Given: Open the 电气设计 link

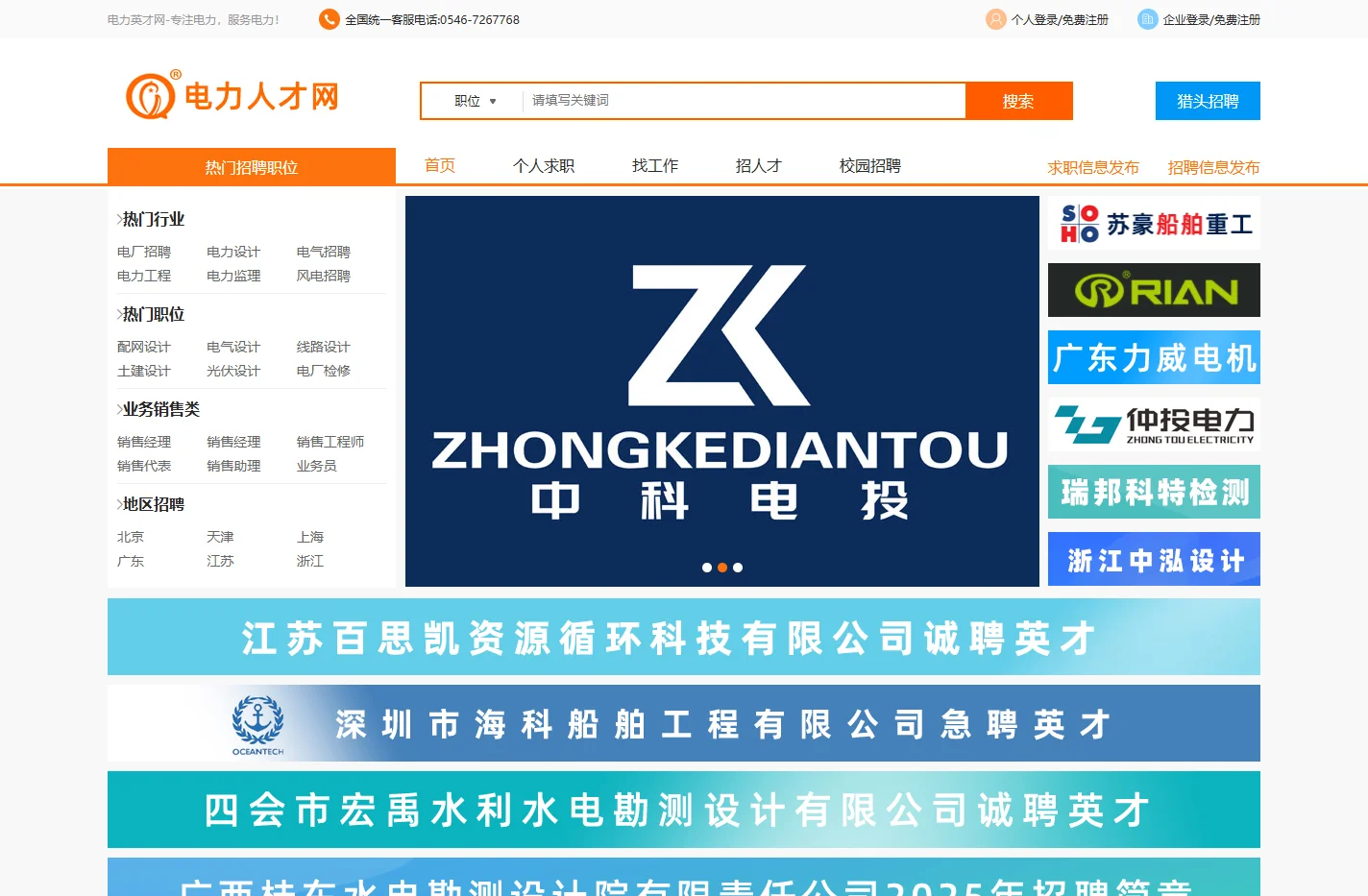Looking at the screenshot, I should [x=233, y=347].
